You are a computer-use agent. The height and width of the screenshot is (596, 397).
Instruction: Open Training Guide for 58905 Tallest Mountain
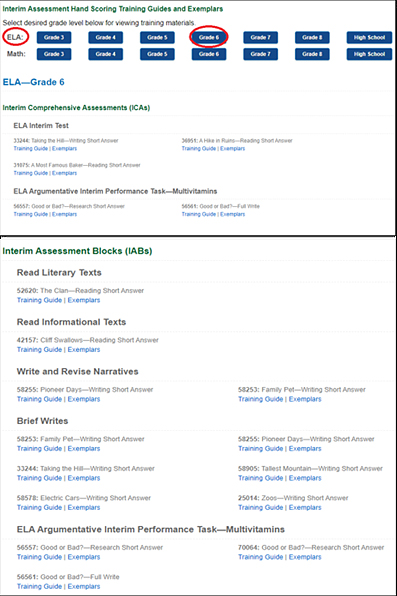point(260,478)
